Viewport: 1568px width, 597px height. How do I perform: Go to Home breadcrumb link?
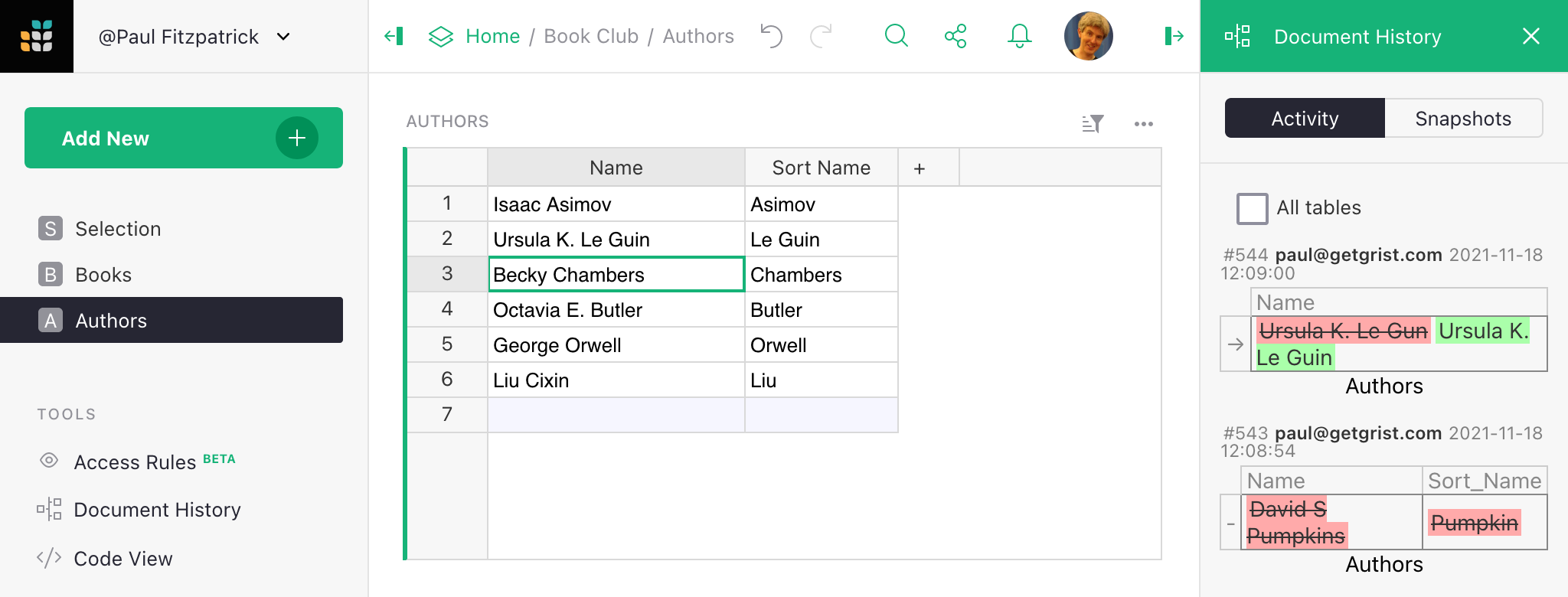pyautogui.click(x=492, y=36)
